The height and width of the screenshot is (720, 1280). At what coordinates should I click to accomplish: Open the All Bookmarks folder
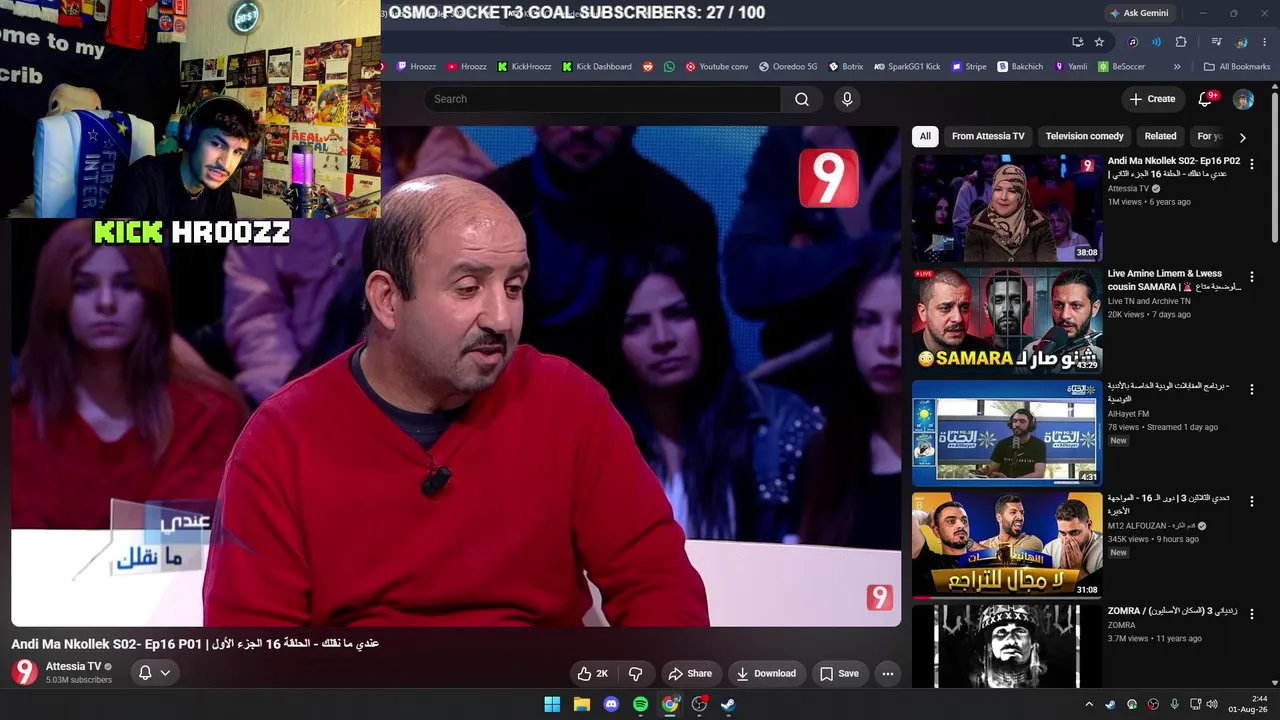tap(1237, 67)
